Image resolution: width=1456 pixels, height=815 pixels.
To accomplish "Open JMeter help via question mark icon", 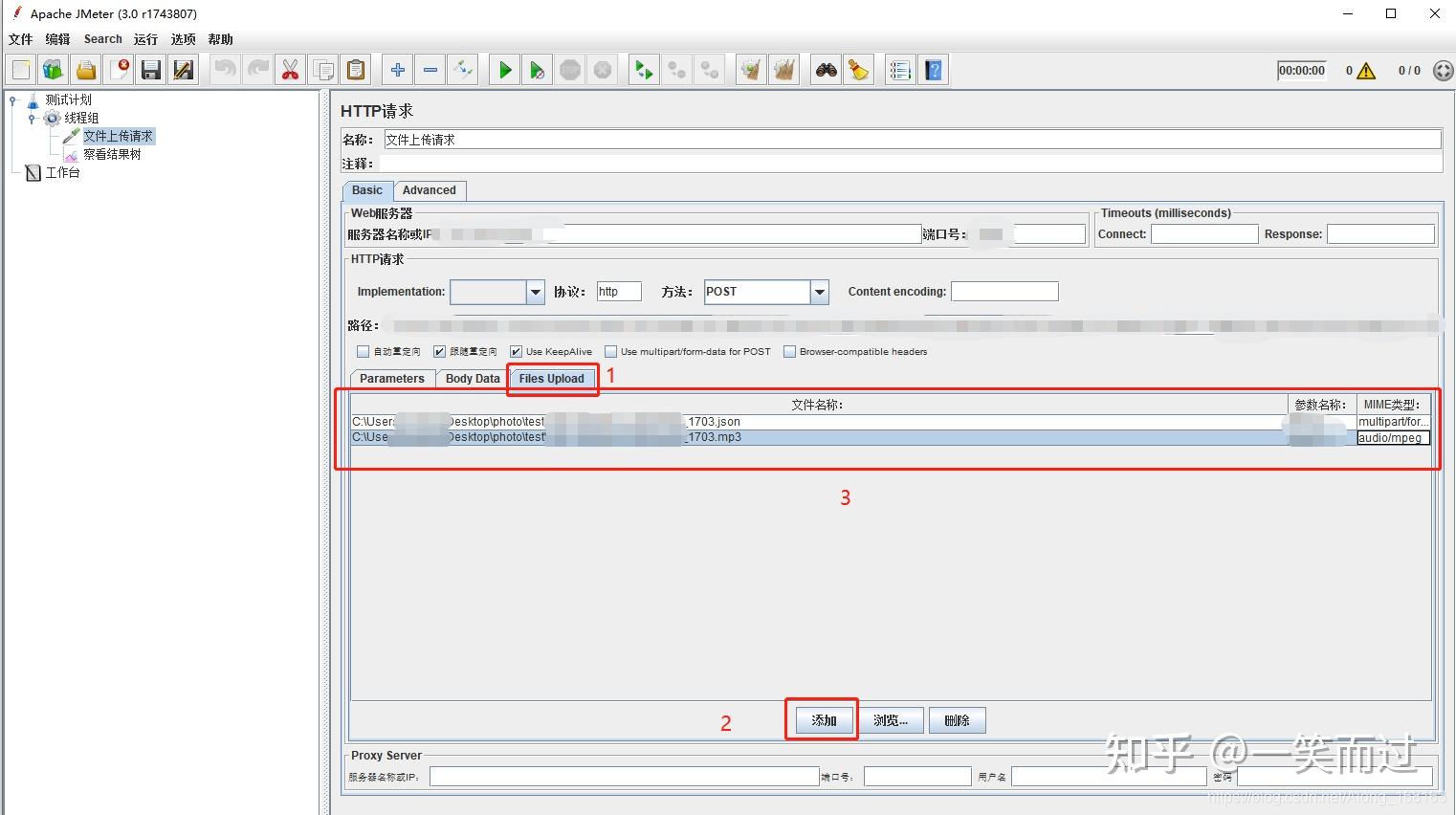I will (933, 69).
